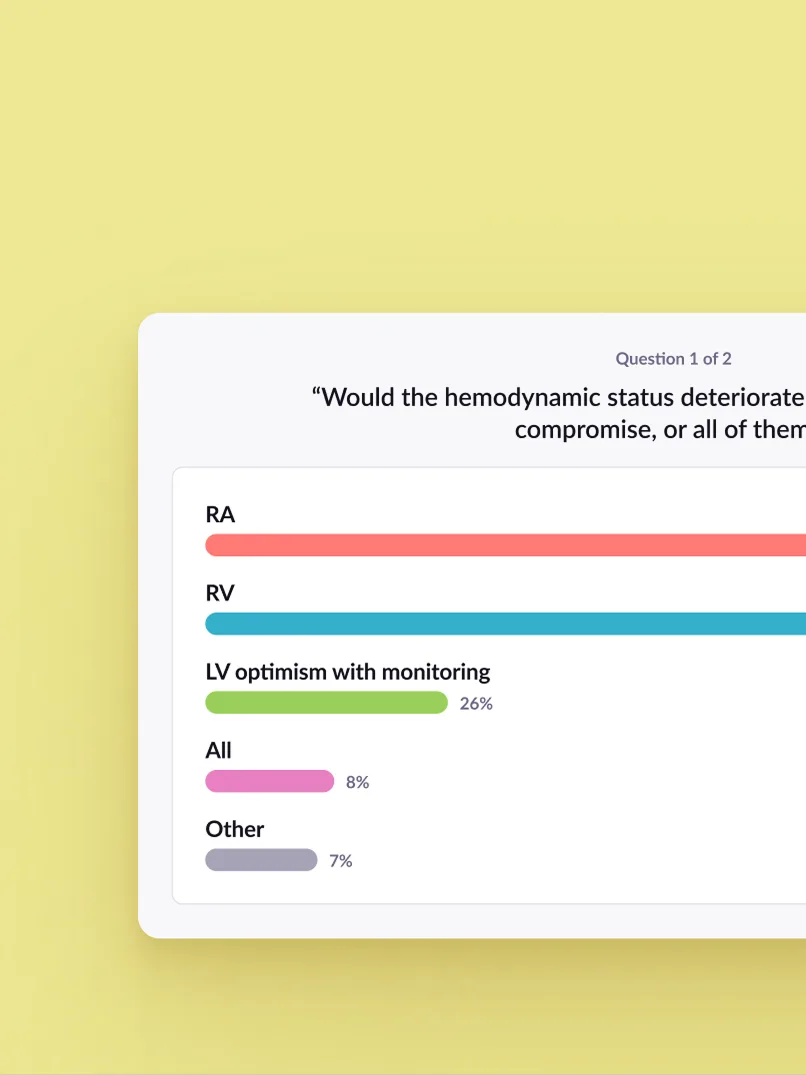The height and width of the screenshot is (1075, 806).
Task: Click the 7% percentage value
Action: coord(341,861)
